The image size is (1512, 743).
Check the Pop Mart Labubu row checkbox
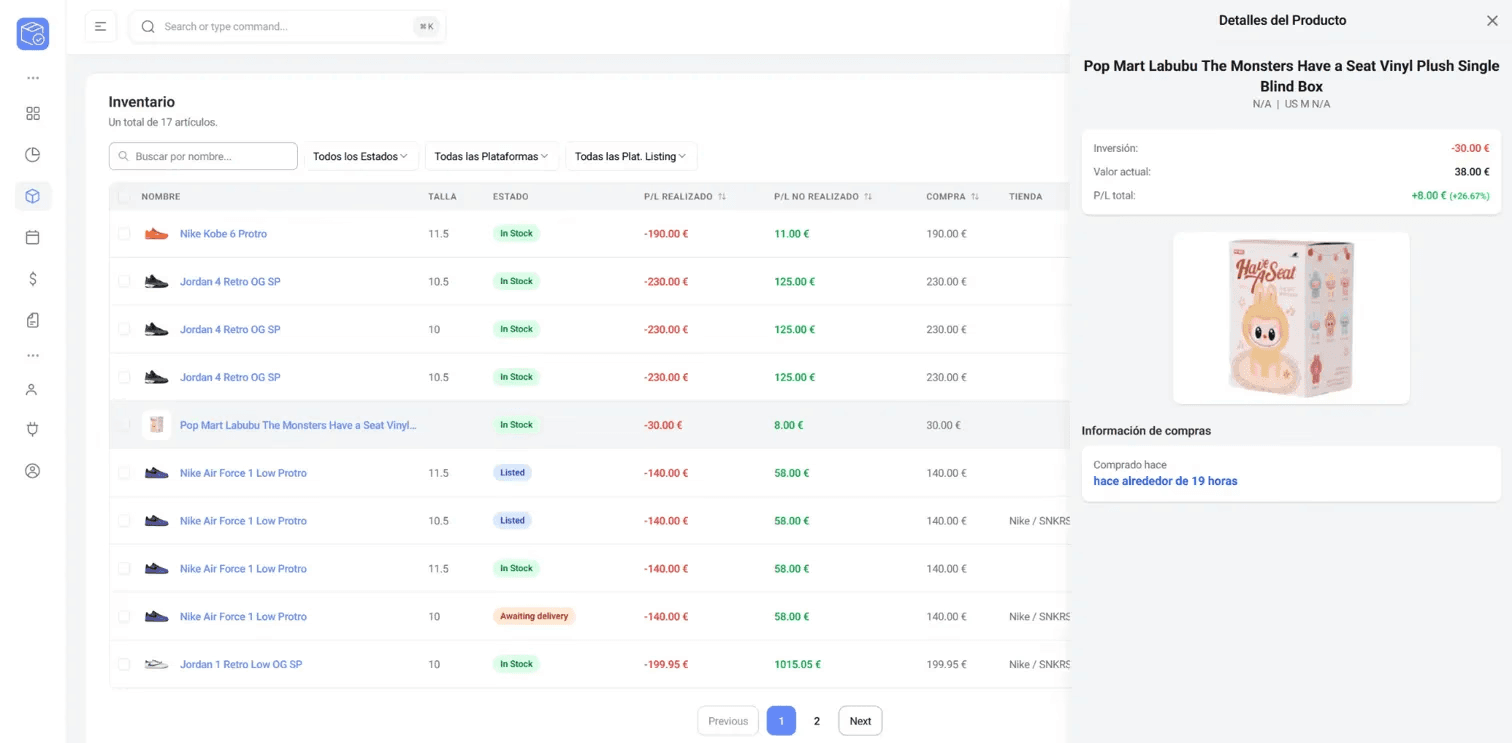click(x=124, y=425)
